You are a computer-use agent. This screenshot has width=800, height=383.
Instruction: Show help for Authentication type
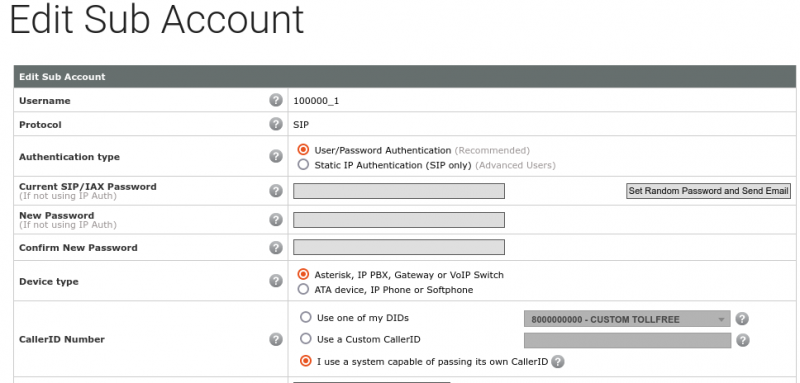(276, 157)
